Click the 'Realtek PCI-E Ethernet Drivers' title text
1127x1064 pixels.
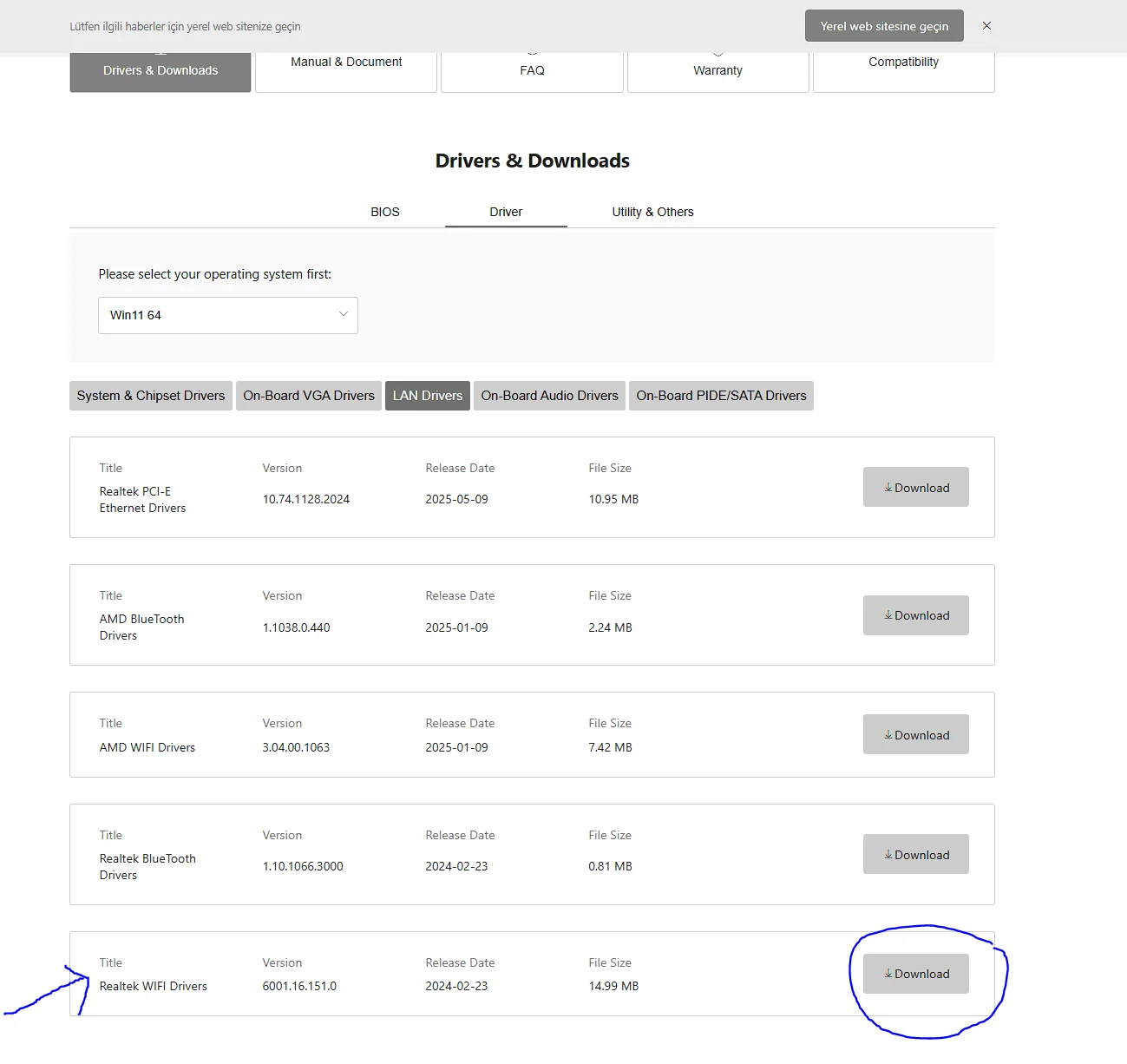pyautogui.click(x=143, y=500)
